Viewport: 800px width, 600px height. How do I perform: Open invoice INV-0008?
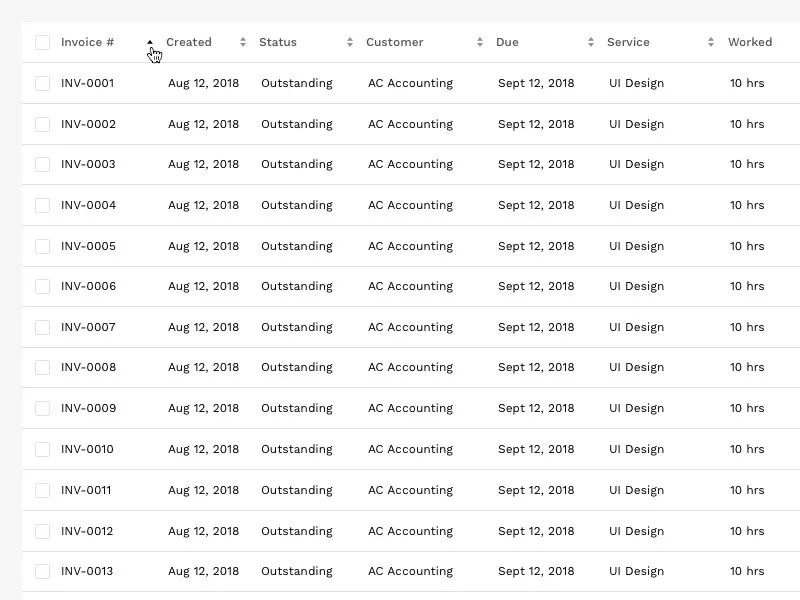[x=88, y=367]
